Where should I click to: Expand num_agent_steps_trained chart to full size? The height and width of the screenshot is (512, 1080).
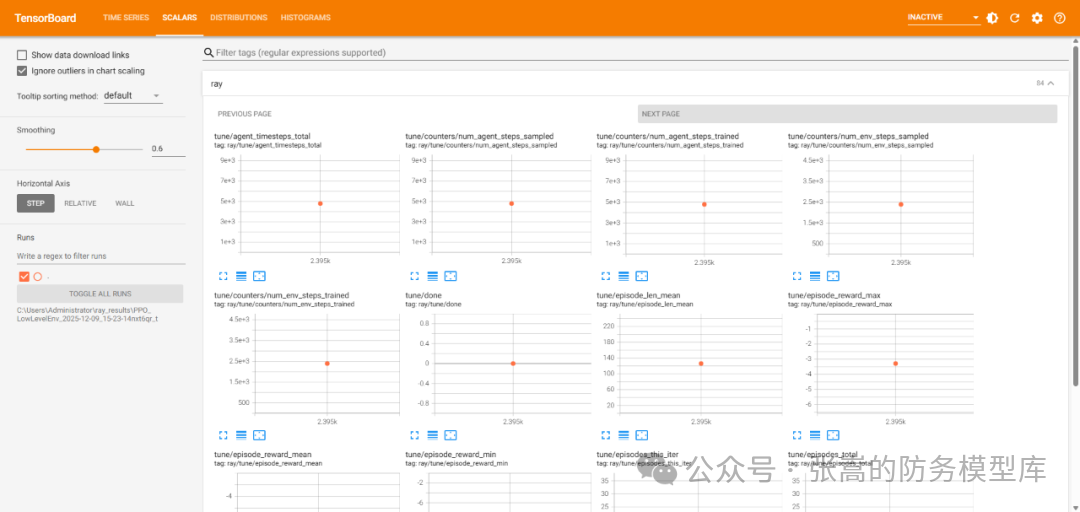coord(606,276)
